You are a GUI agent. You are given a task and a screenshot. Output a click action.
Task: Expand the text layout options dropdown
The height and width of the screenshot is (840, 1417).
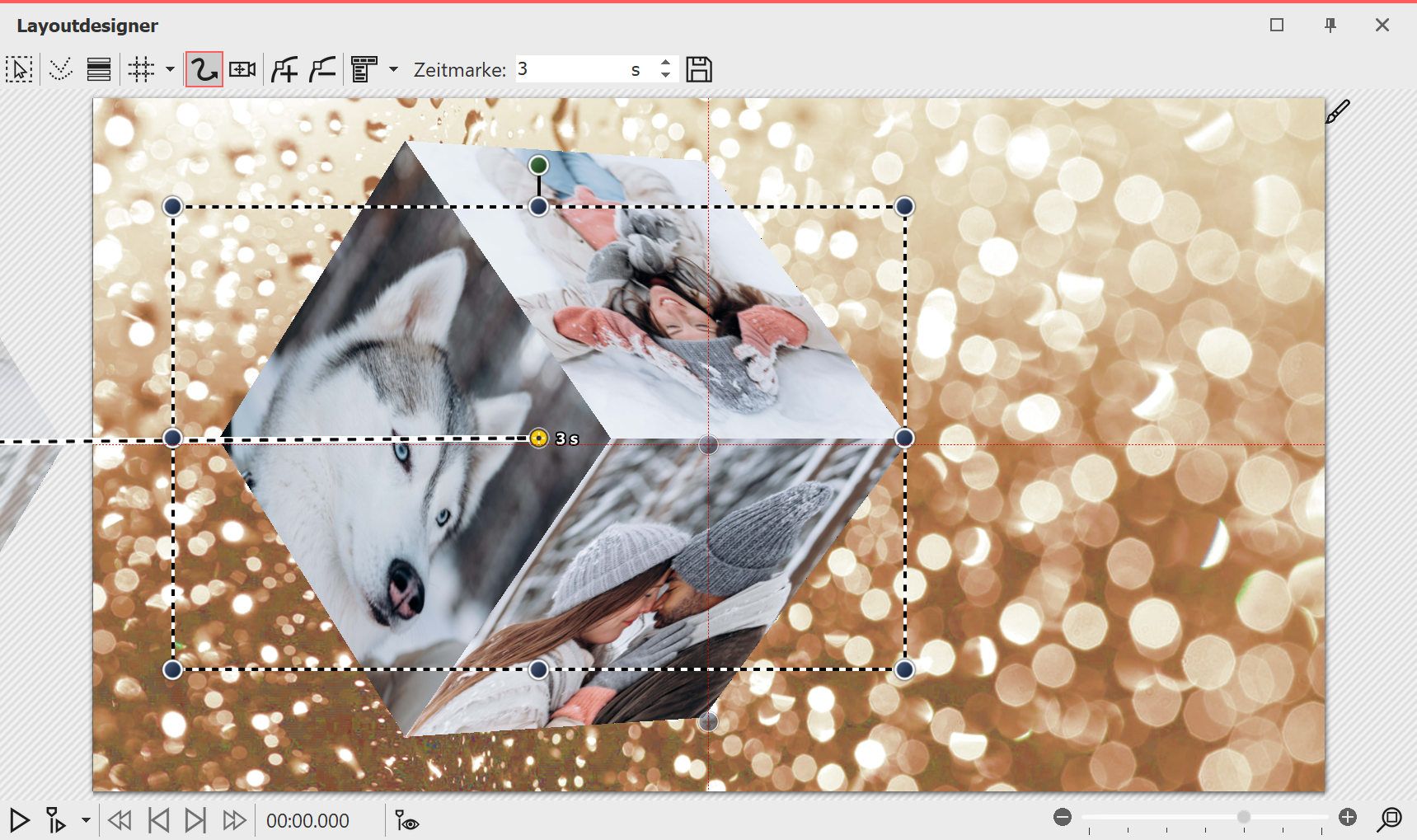click(x=394, y=69)
